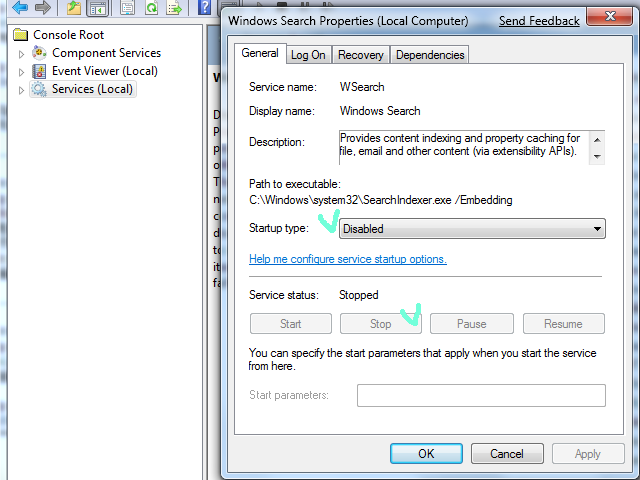
Task: Click the Apply button
Action: coord(588,453)
